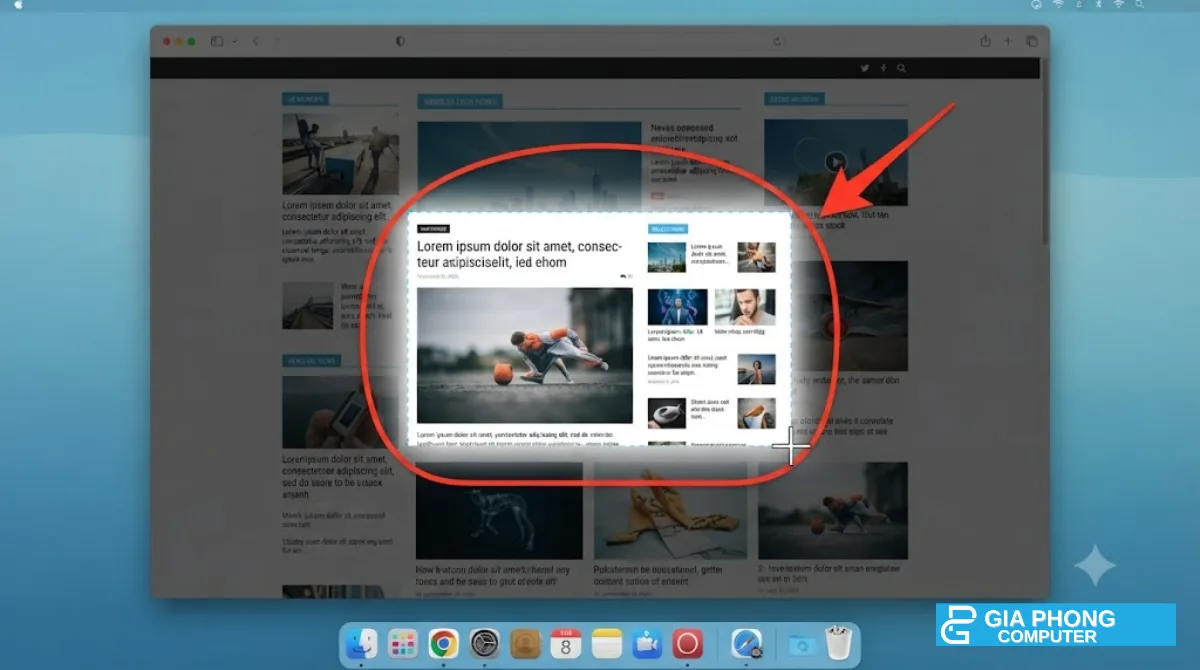
Task: Show the tab overview in Safari
Action: pos(1032,41)
